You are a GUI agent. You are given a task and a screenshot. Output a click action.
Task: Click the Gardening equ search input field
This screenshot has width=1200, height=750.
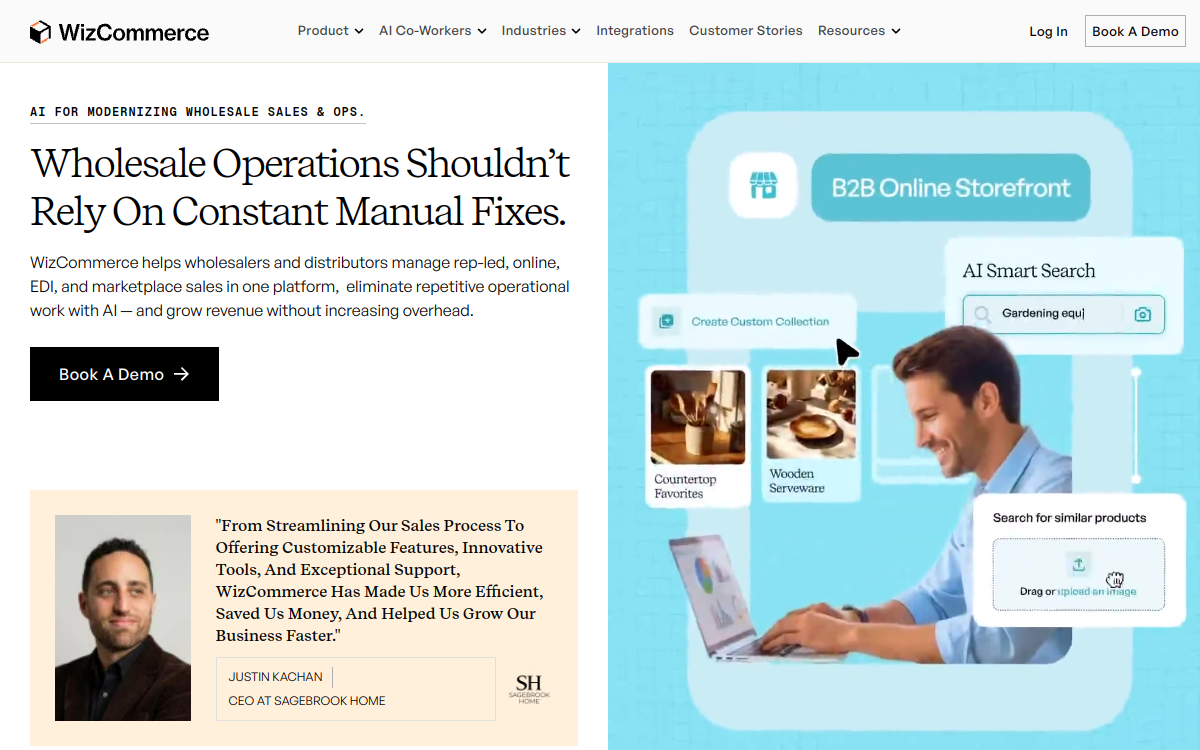coord(1064,314)
